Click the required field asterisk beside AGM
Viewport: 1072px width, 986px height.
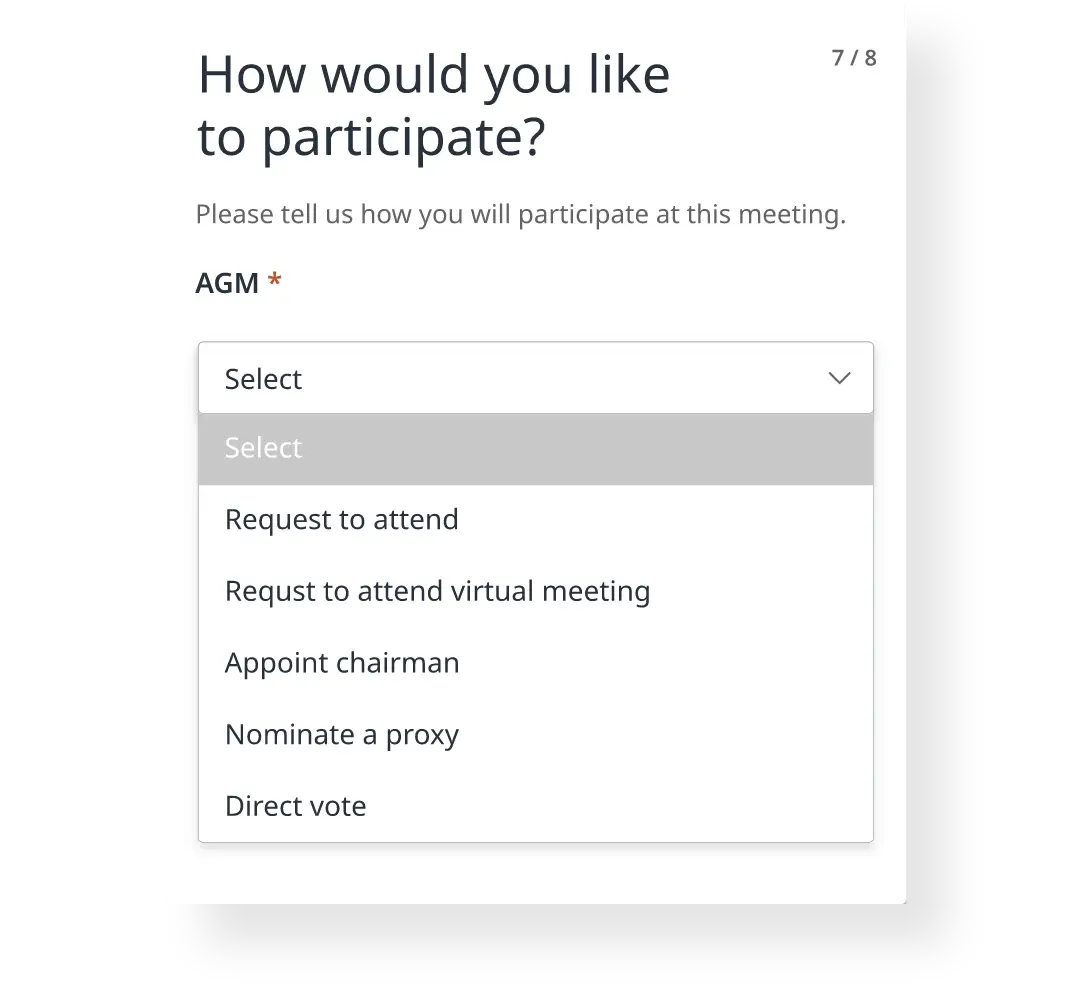coord(274,281)
